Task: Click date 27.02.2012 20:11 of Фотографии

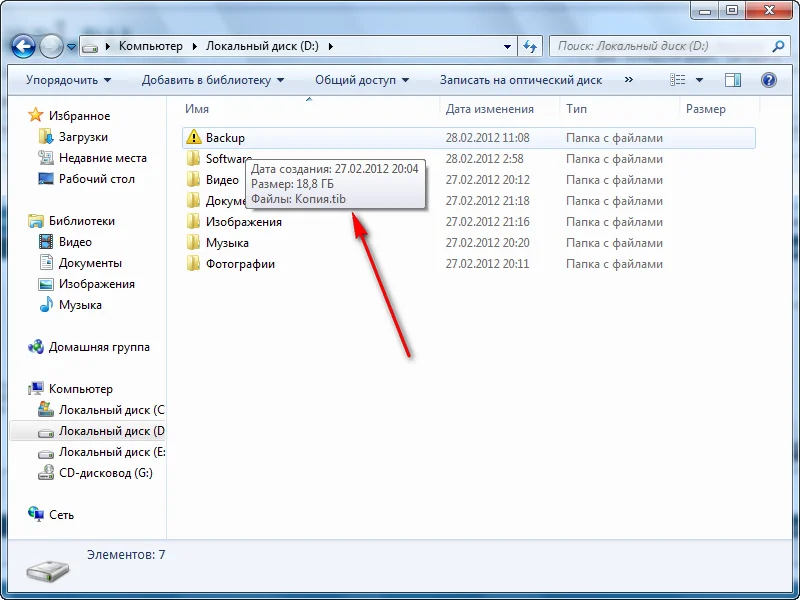Action: (x=487, y=264)
